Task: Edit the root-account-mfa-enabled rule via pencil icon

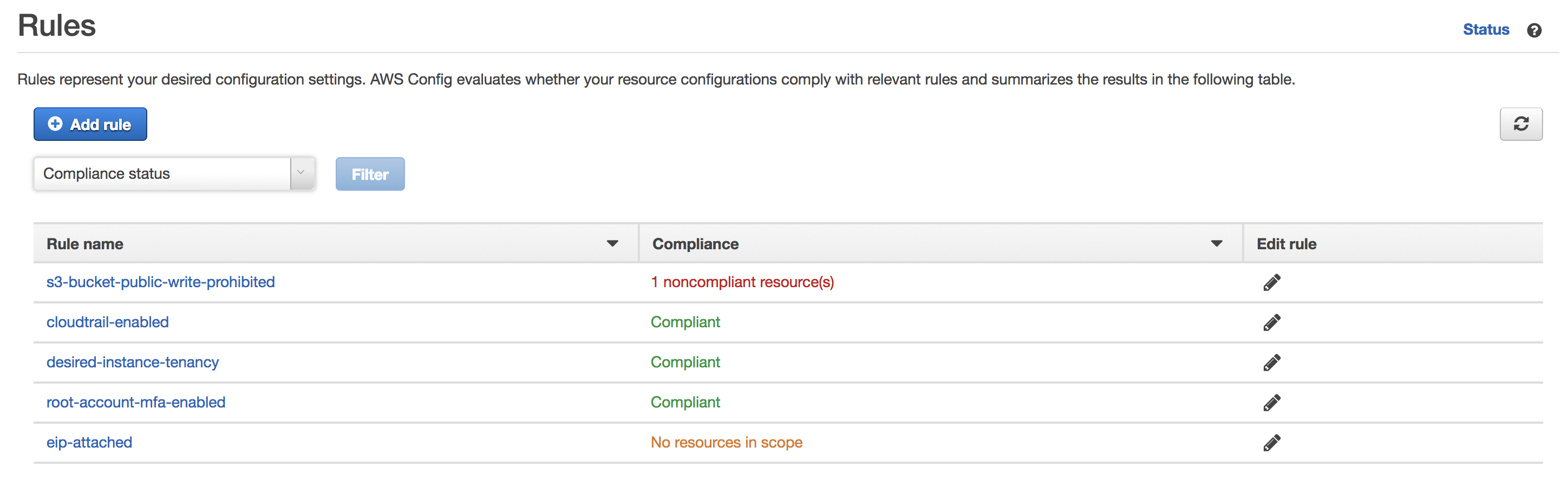Action: 1271,403
